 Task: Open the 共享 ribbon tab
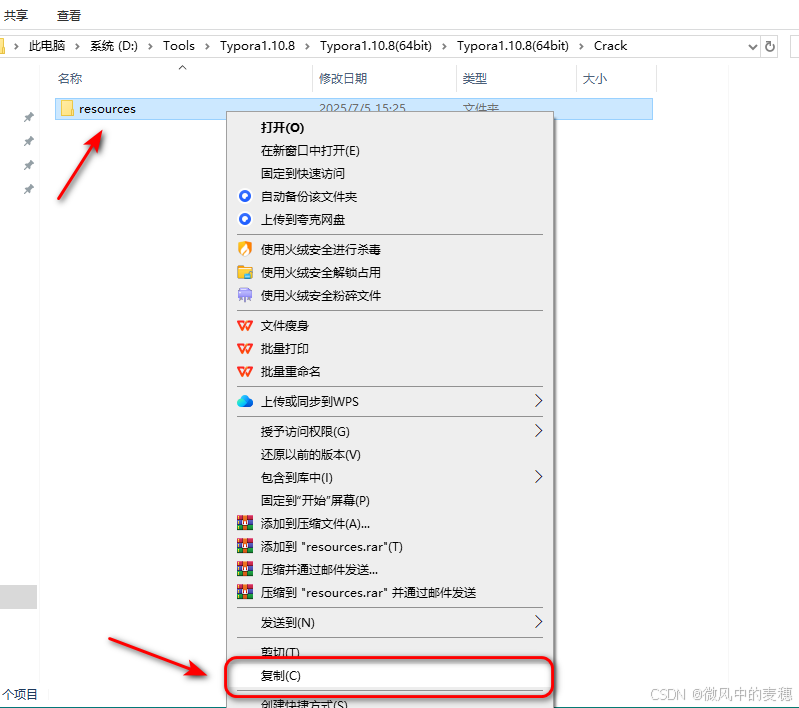(16, 15)
